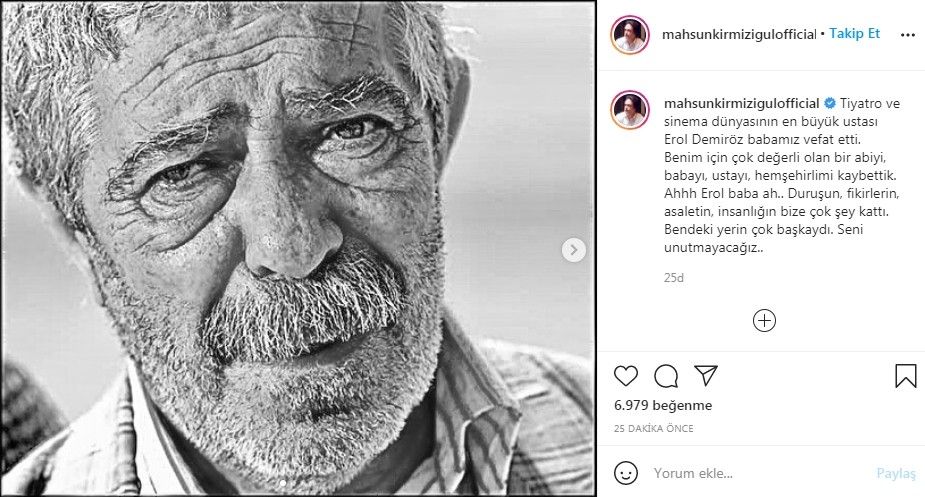
Task: Click the black-and-white portrait photo
Action: 298,249
